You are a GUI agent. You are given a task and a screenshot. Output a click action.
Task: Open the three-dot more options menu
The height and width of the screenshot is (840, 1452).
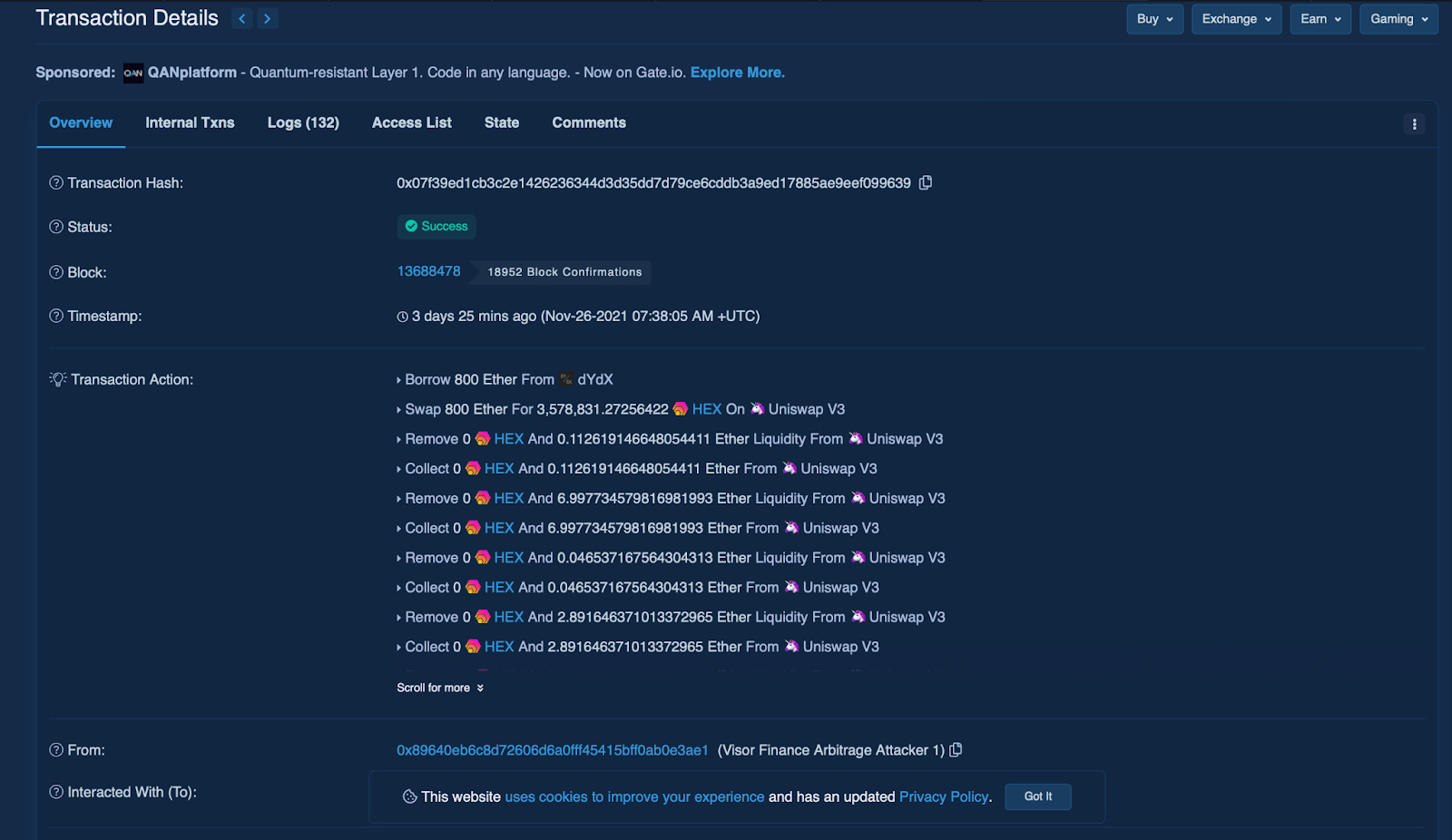(1414, 124)
